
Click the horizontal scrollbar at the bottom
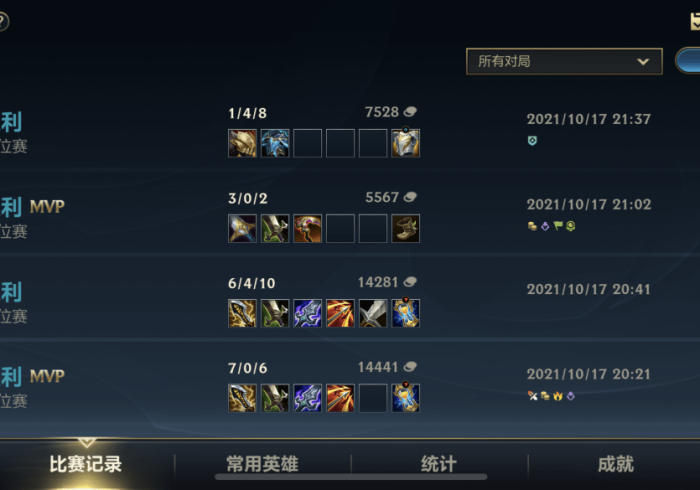(x=351, y=477)
